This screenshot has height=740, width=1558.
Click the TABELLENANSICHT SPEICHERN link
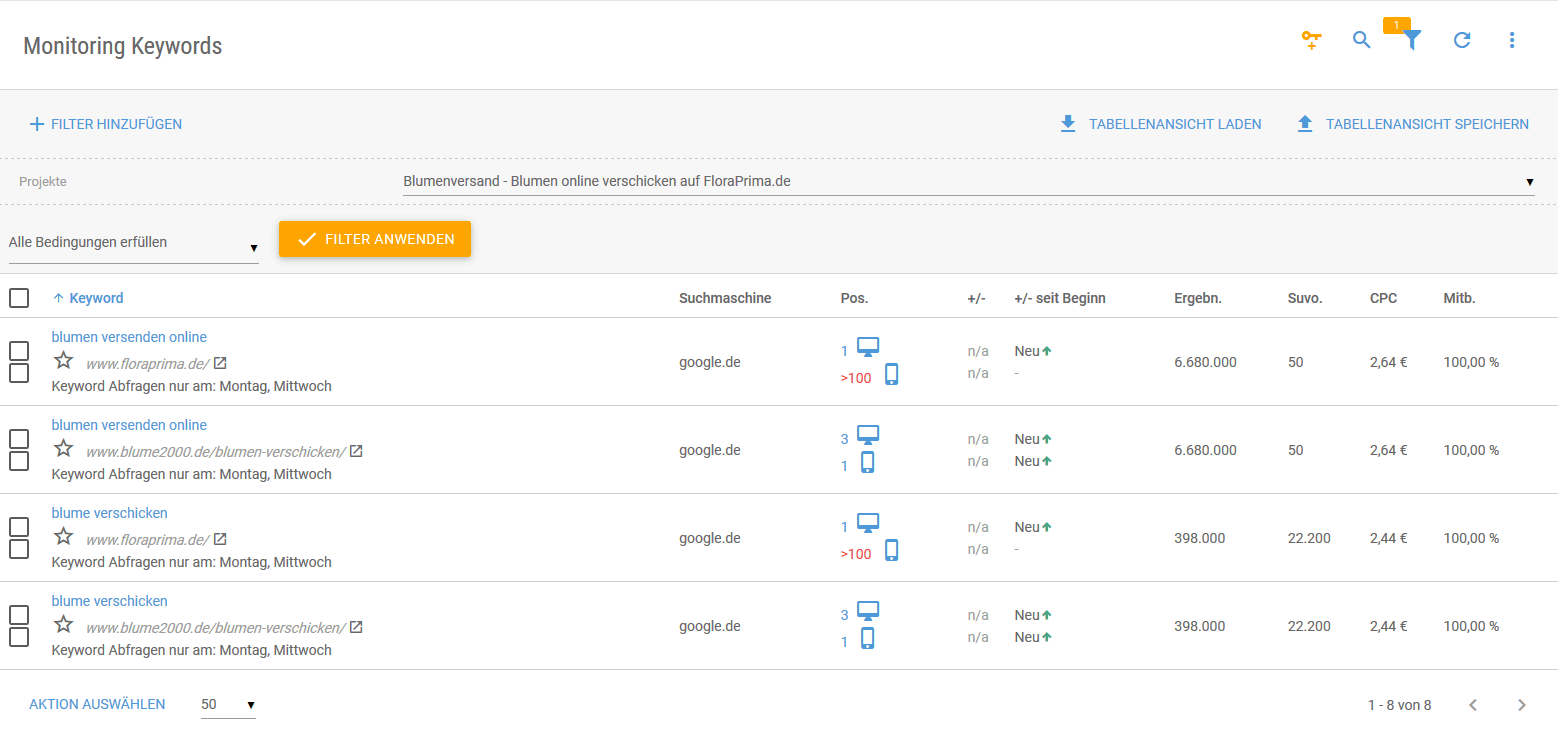[x=1411, y=123]
